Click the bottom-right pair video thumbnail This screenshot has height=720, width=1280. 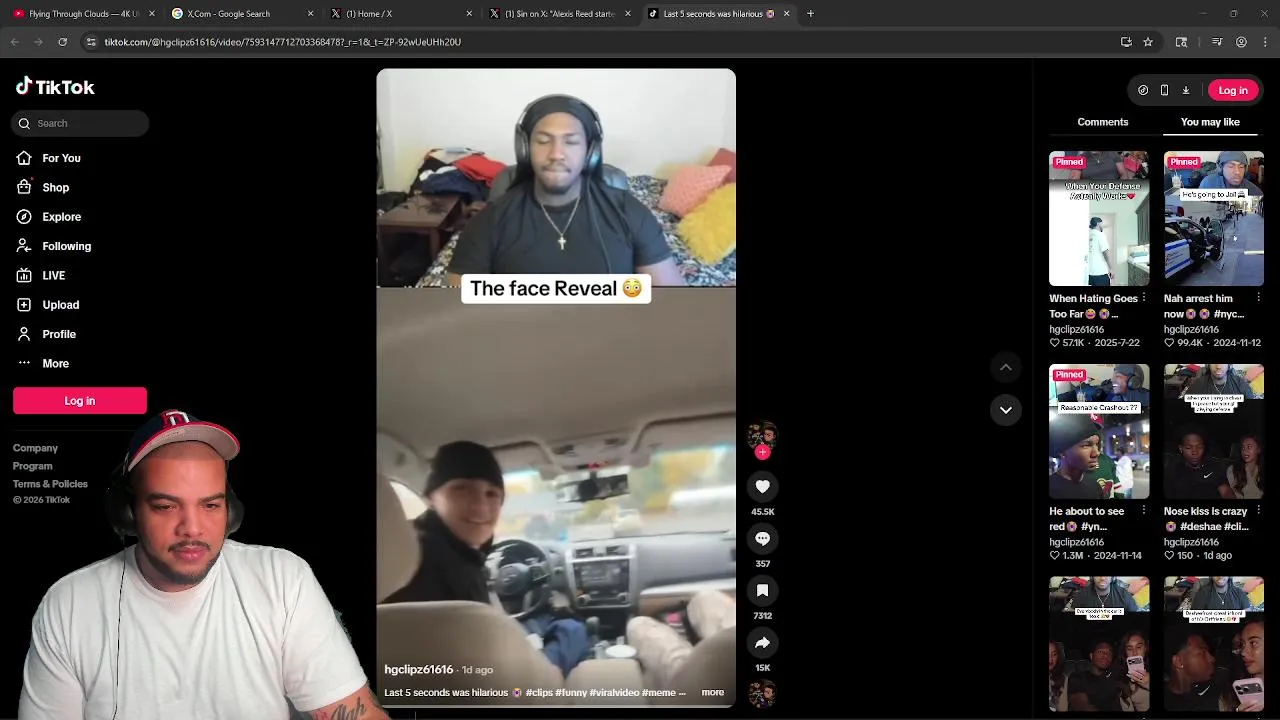click(x=1214, y=644)
